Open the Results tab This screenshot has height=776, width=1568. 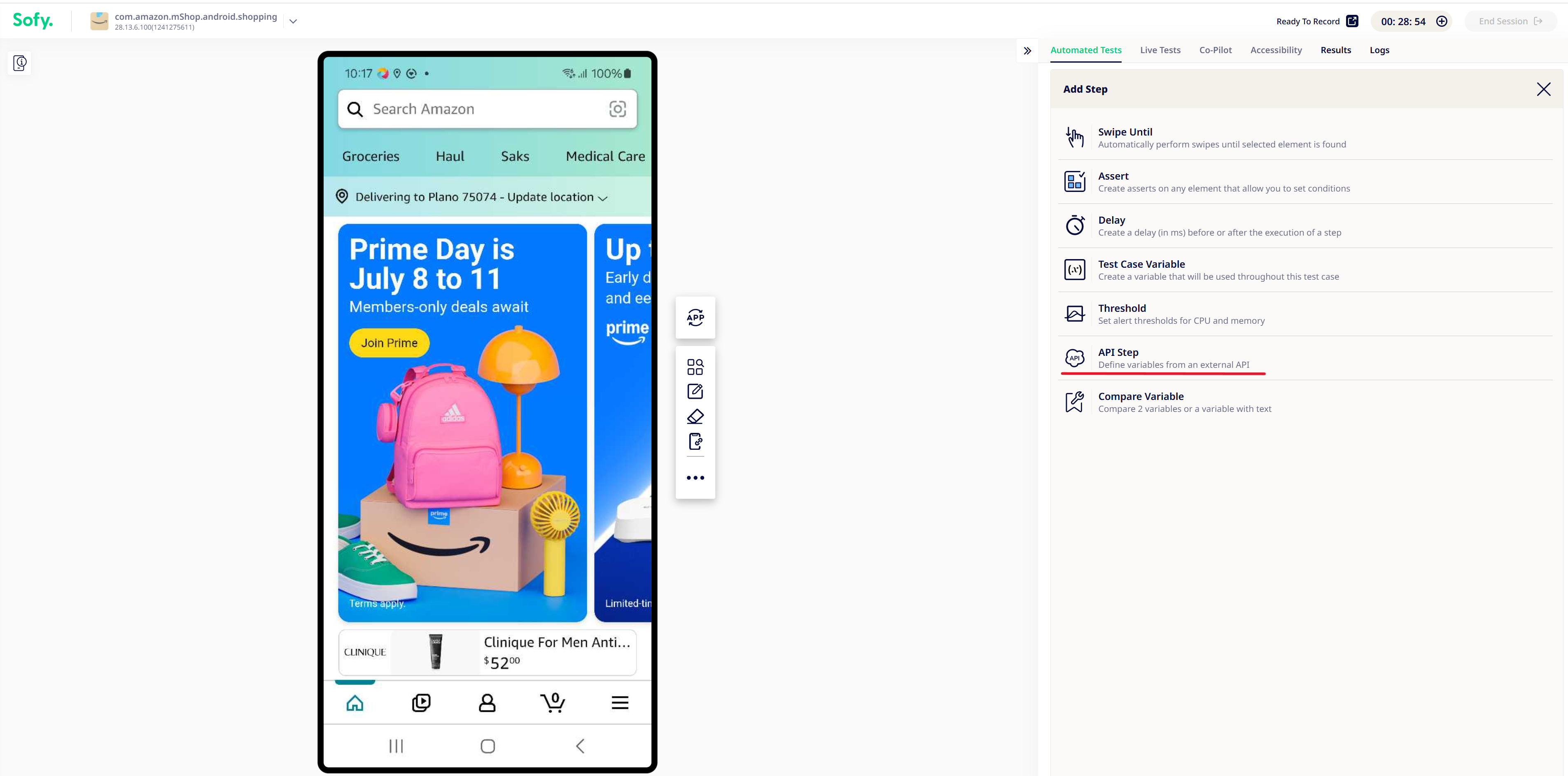pyautogui.click(x=1335, y=51)
